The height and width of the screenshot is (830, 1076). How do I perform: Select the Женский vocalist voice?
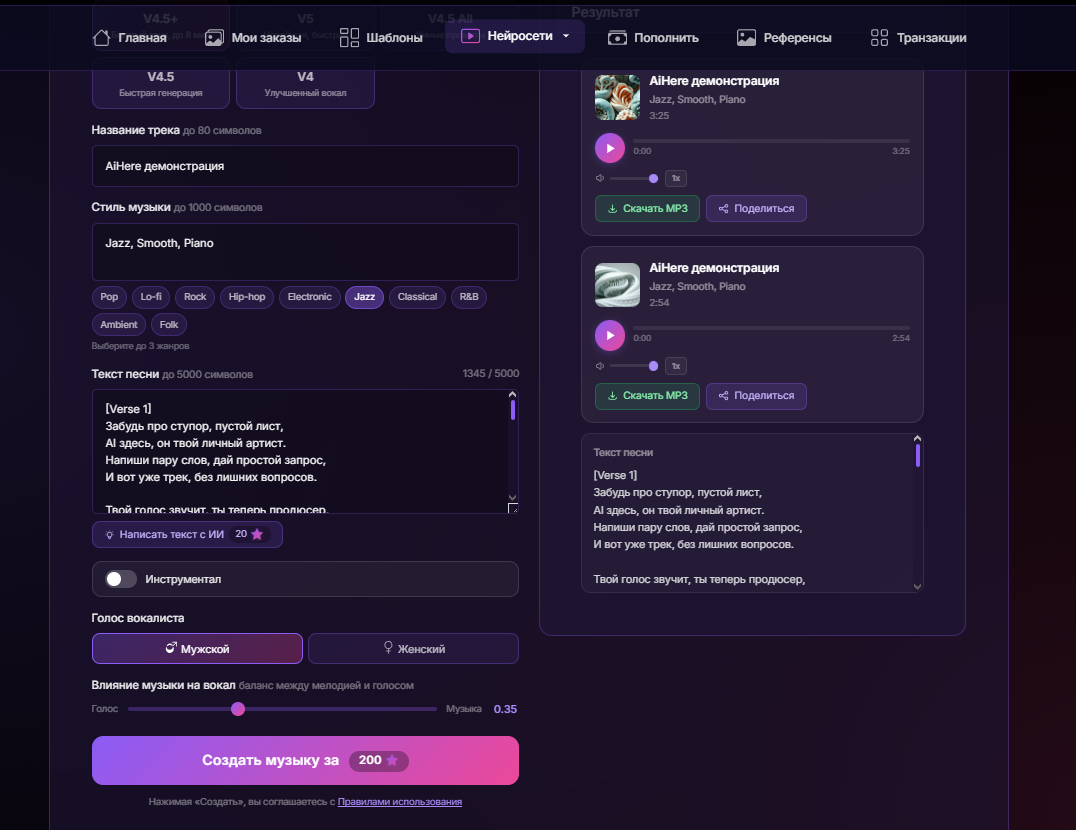(413, 648)
